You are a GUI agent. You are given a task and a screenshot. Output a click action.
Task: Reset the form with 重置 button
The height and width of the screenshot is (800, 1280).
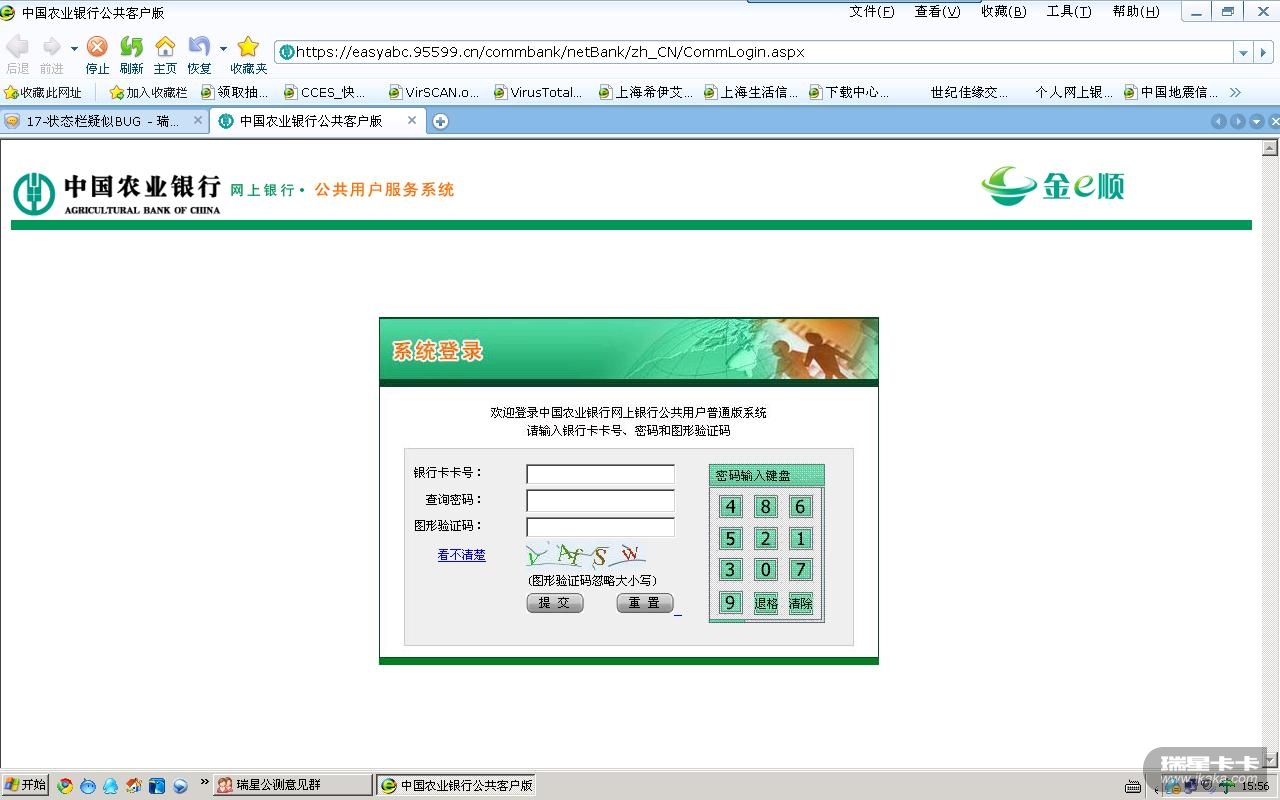point(644,603)
